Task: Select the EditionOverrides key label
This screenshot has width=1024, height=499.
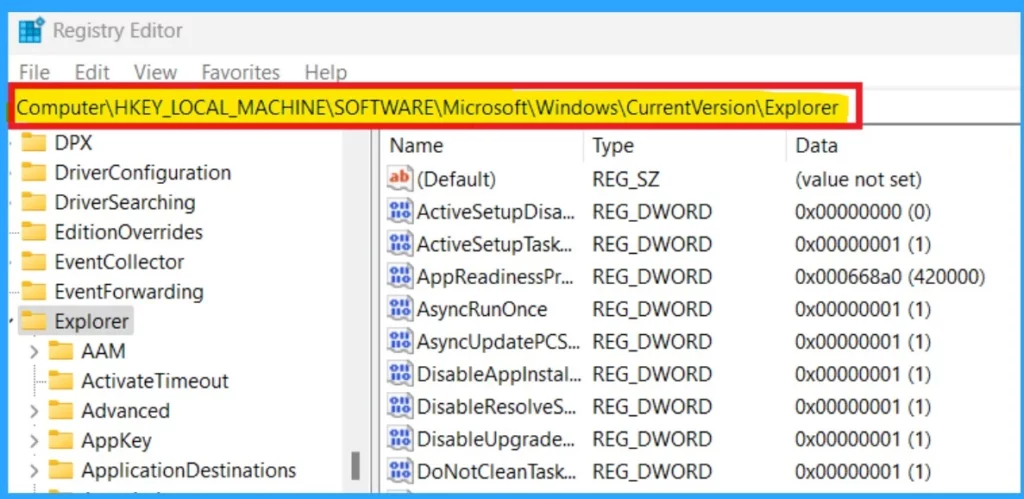Action: [129, 232]
